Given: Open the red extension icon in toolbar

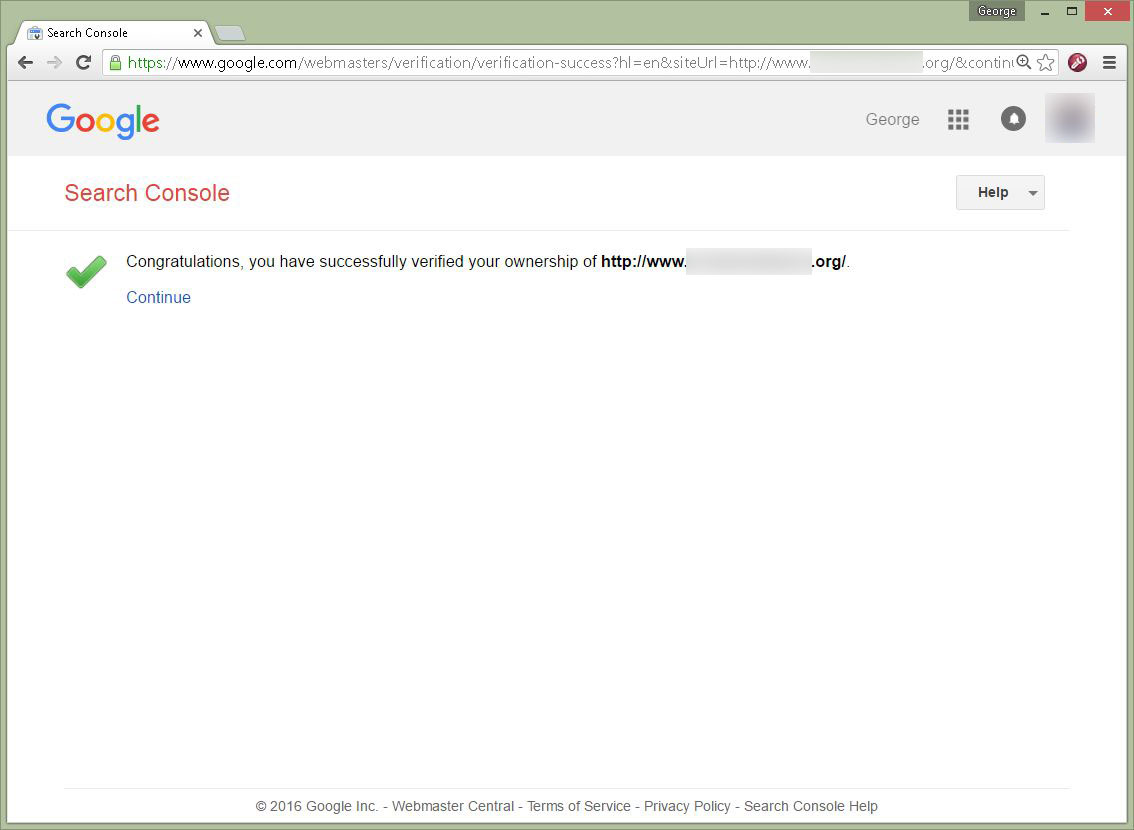Looking at the screenshot, I should pos(1078,62).
